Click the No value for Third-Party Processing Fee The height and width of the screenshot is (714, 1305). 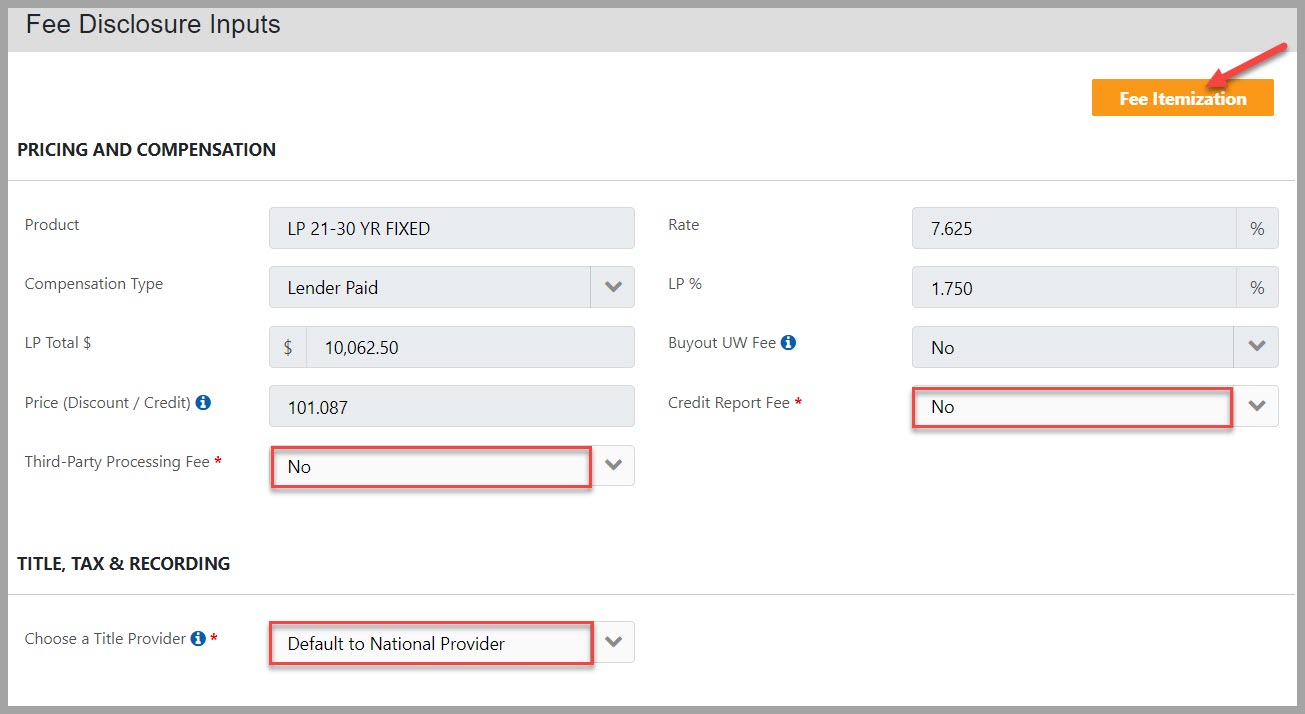tap(298, 465)
